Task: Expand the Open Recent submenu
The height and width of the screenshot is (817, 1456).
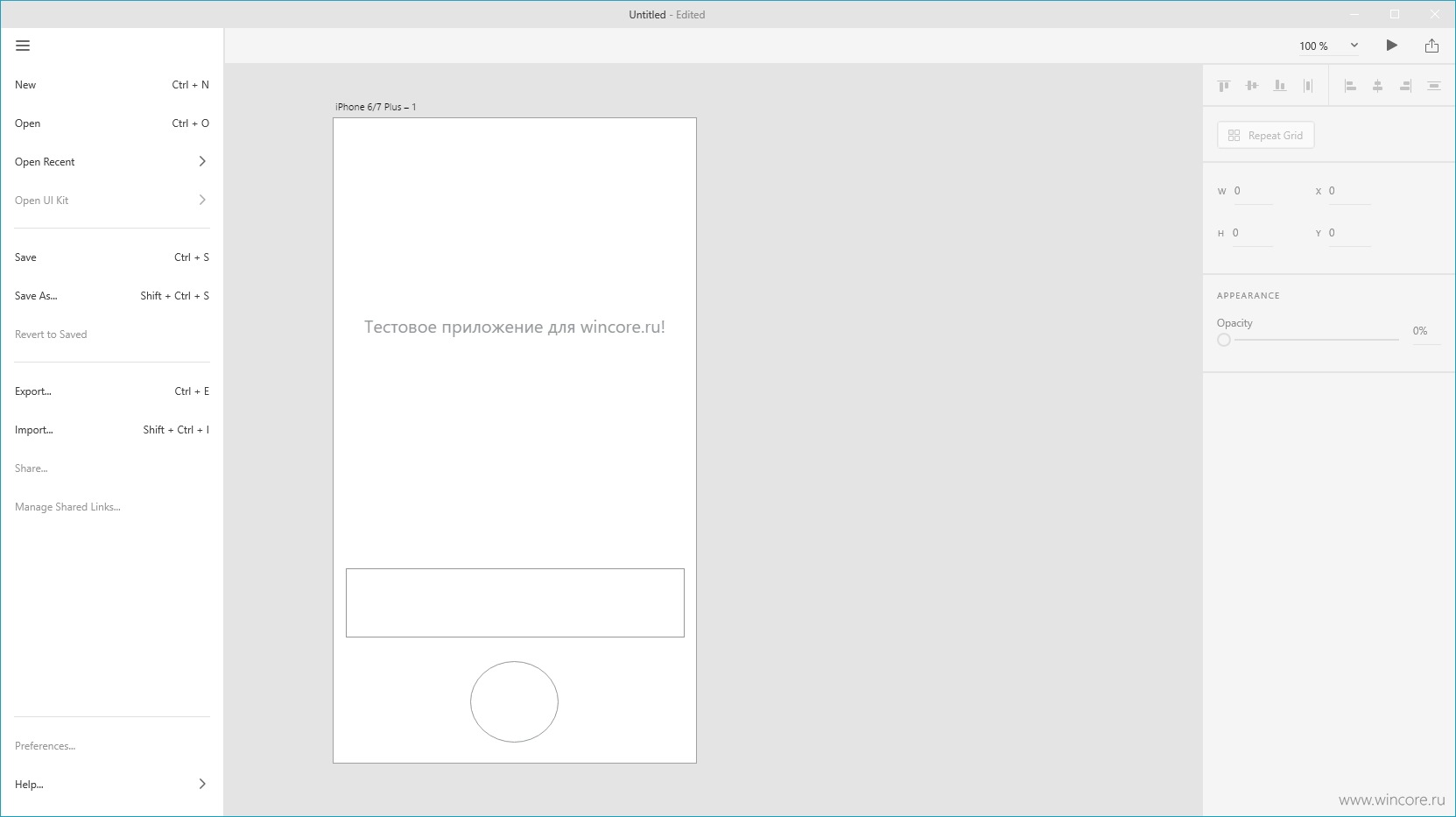Action: [x=112, y=162]
